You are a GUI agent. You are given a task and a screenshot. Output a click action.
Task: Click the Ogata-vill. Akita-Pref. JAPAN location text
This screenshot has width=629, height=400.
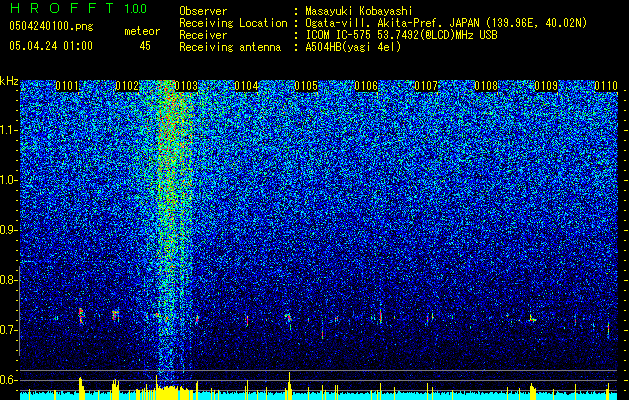pyautogui.click(x=446, y=23)
